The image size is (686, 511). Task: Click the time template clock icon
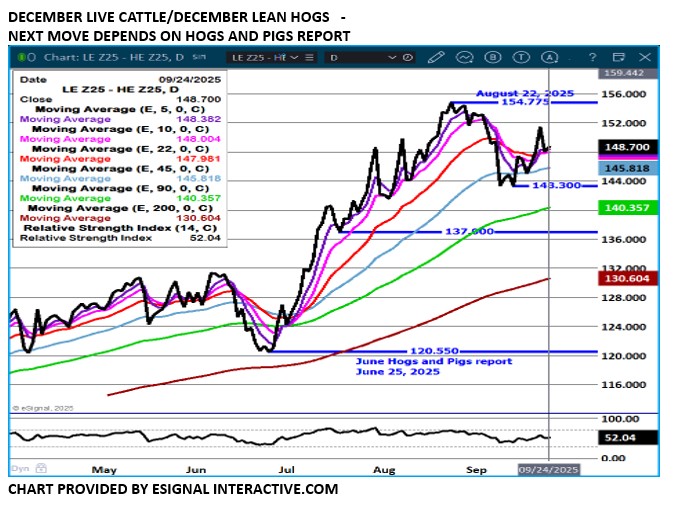[x=408, y=57]
